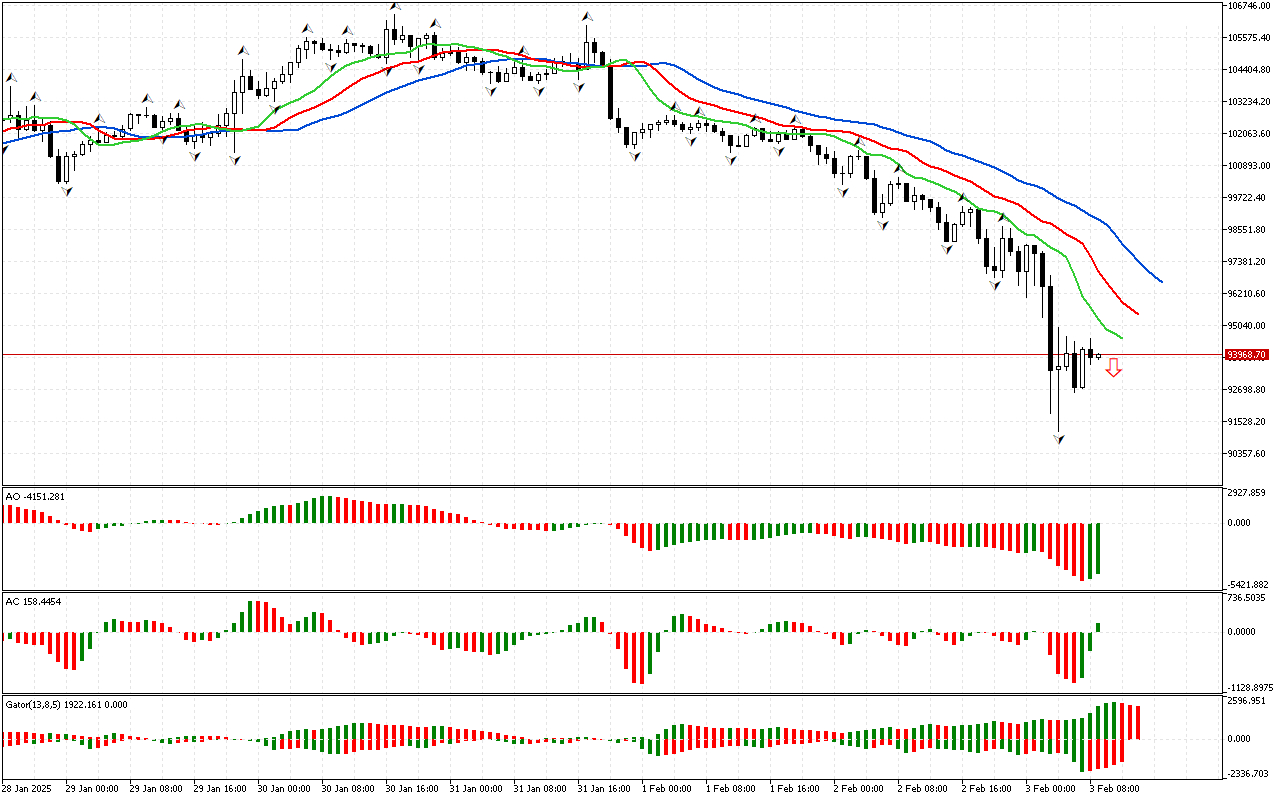Click the 3 Feb 08:00 time label

click(x=1115, y=789)
